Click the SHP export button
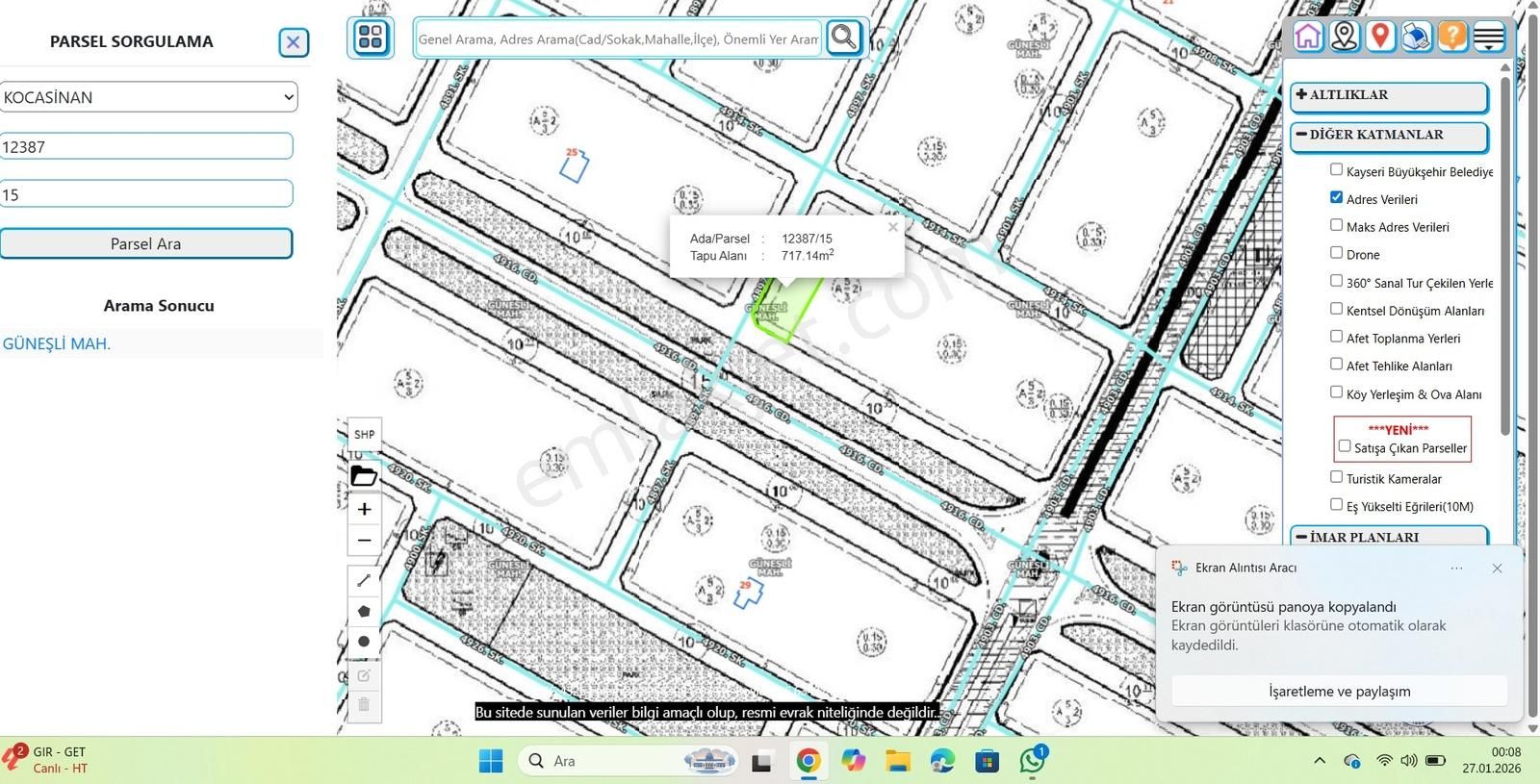Image resolution: width=1540 pixels, height=784 pixels. (364, 435)
